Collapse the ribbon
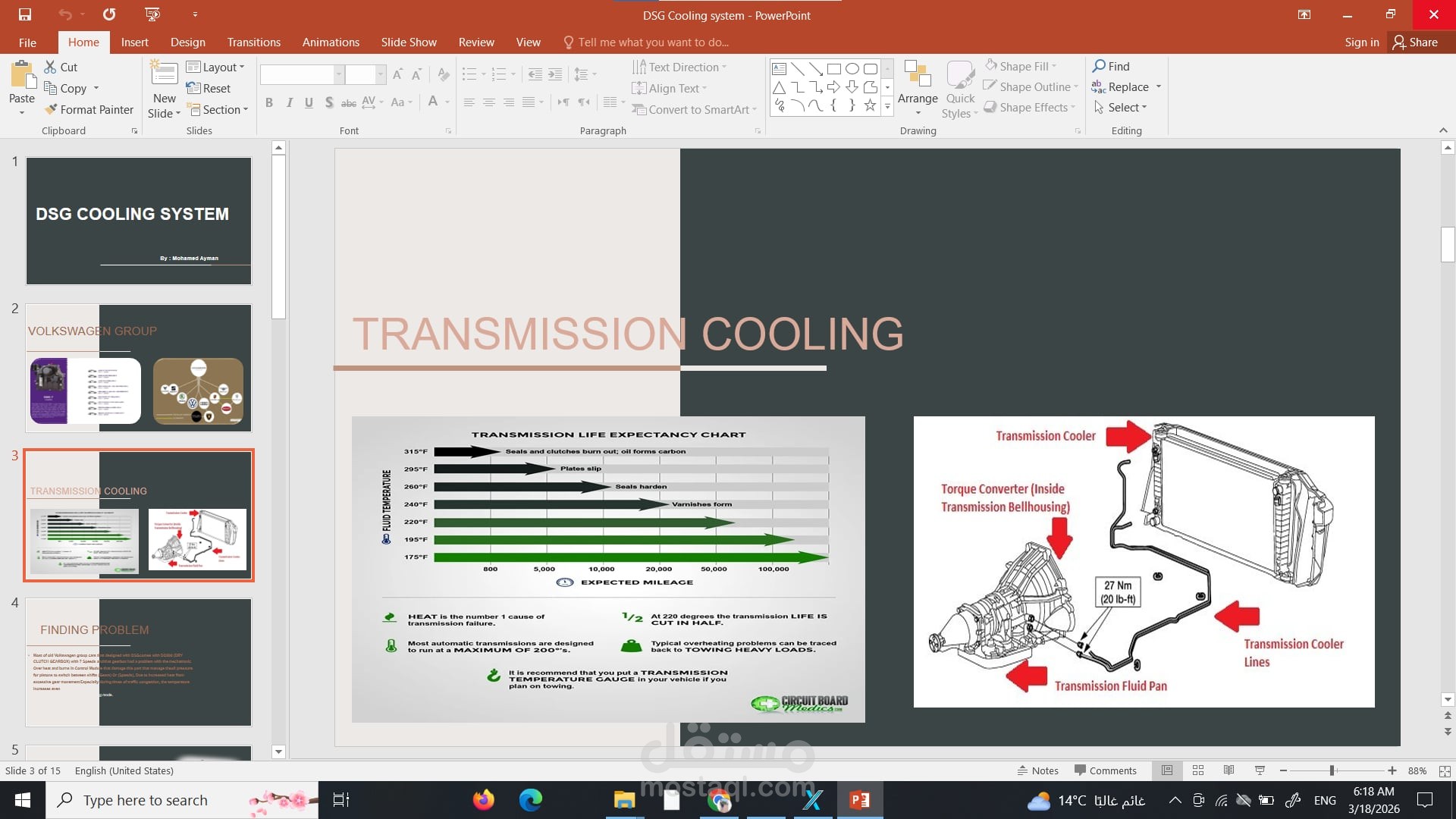Screen dimensions: 1456x819 click(x=1443, y=130)
